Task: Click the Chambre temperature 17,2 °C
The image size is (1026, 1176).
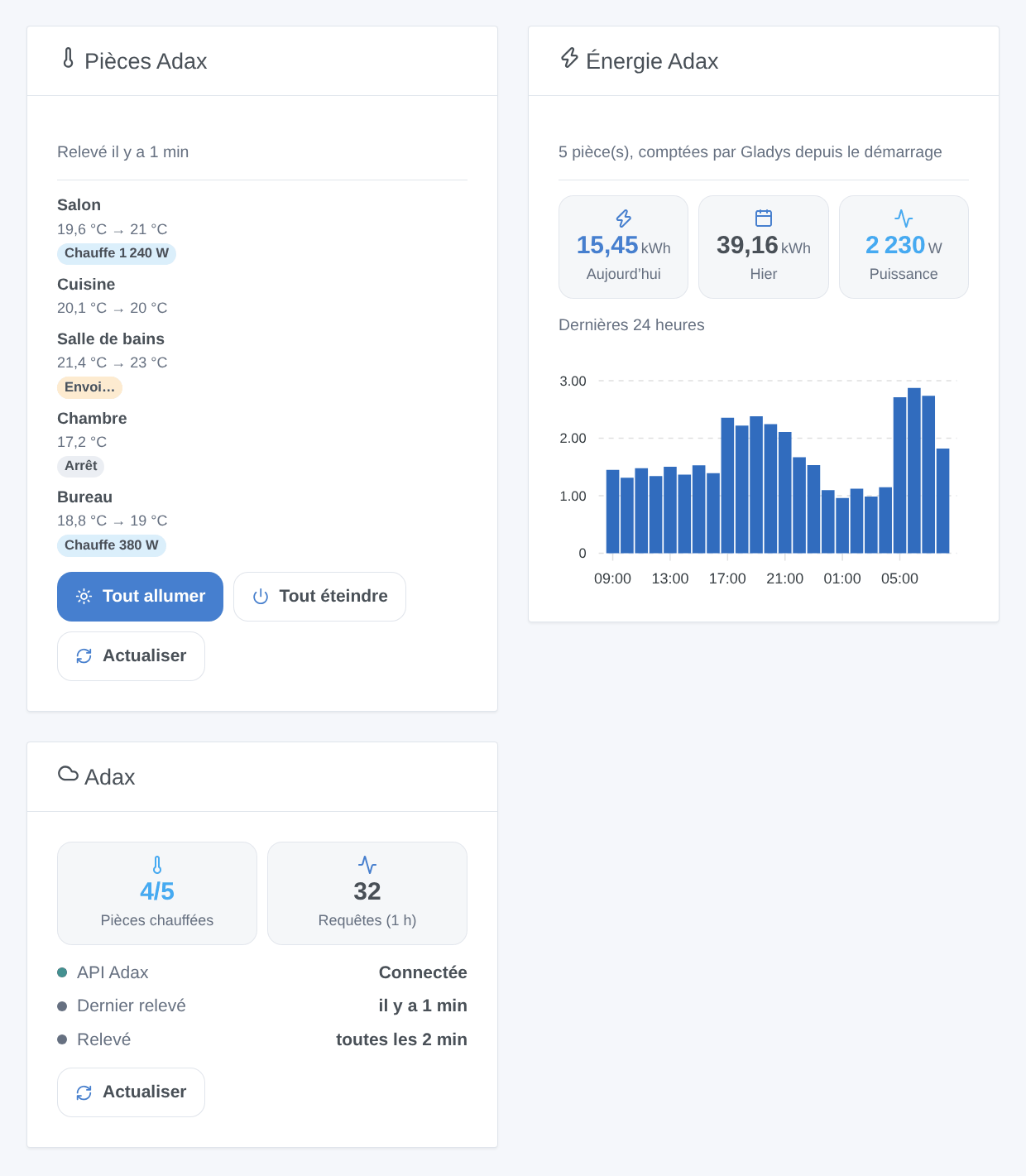Action: point(82,442)
